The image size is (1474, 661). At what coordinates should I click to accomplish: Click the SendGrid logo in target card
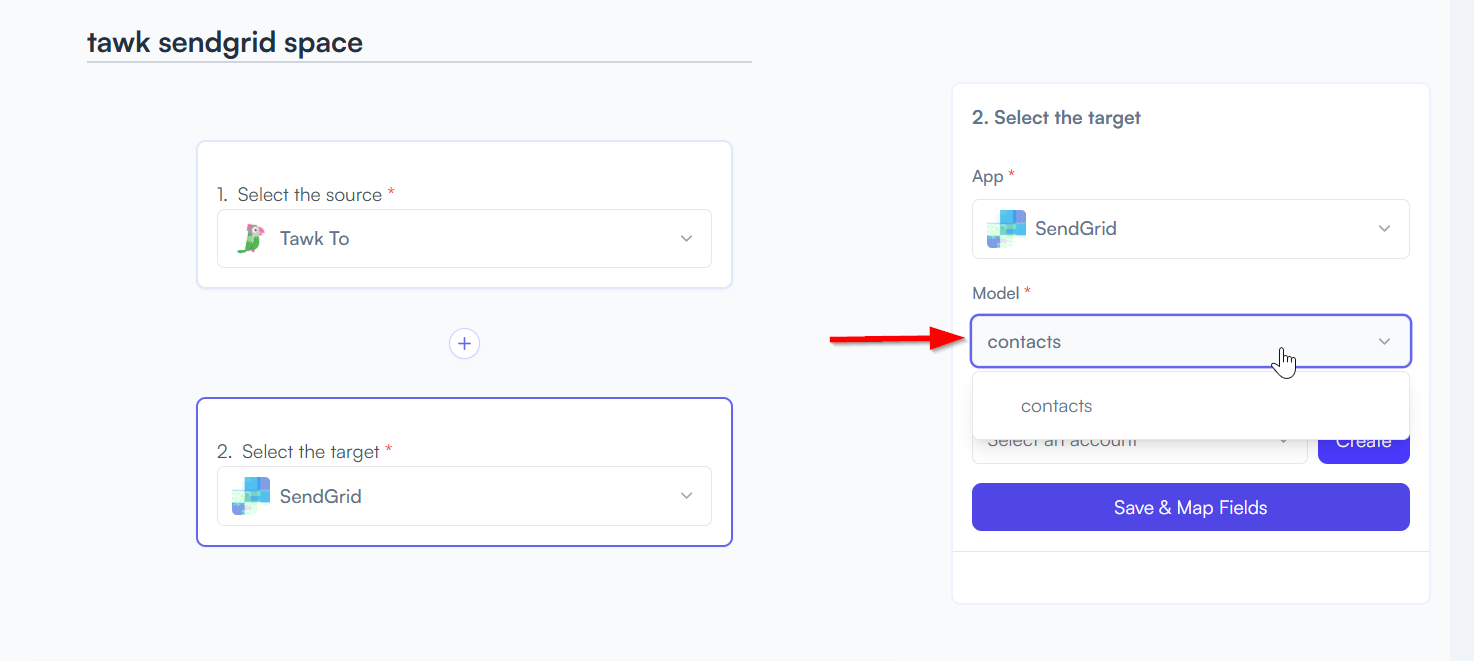pyautogui.click(x=251, y=496)
